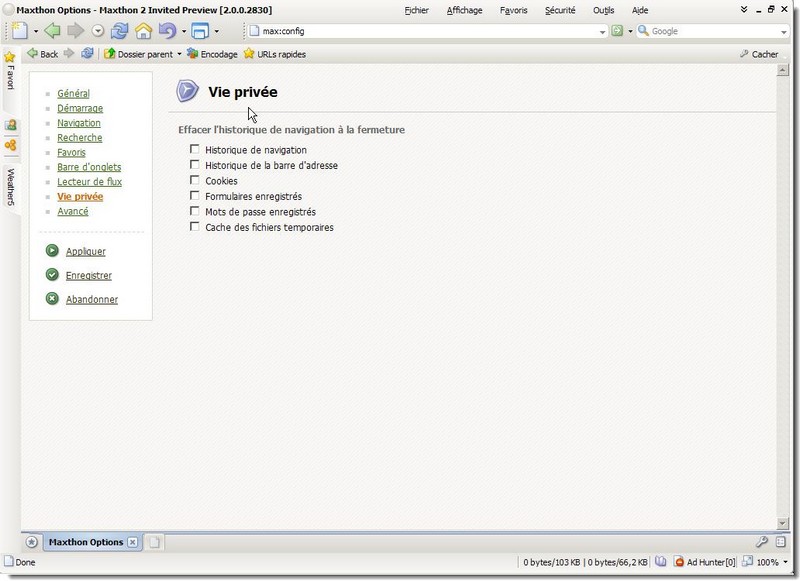Click the Google search magnifier icon

pyautogui.click(x=643, y=31)
